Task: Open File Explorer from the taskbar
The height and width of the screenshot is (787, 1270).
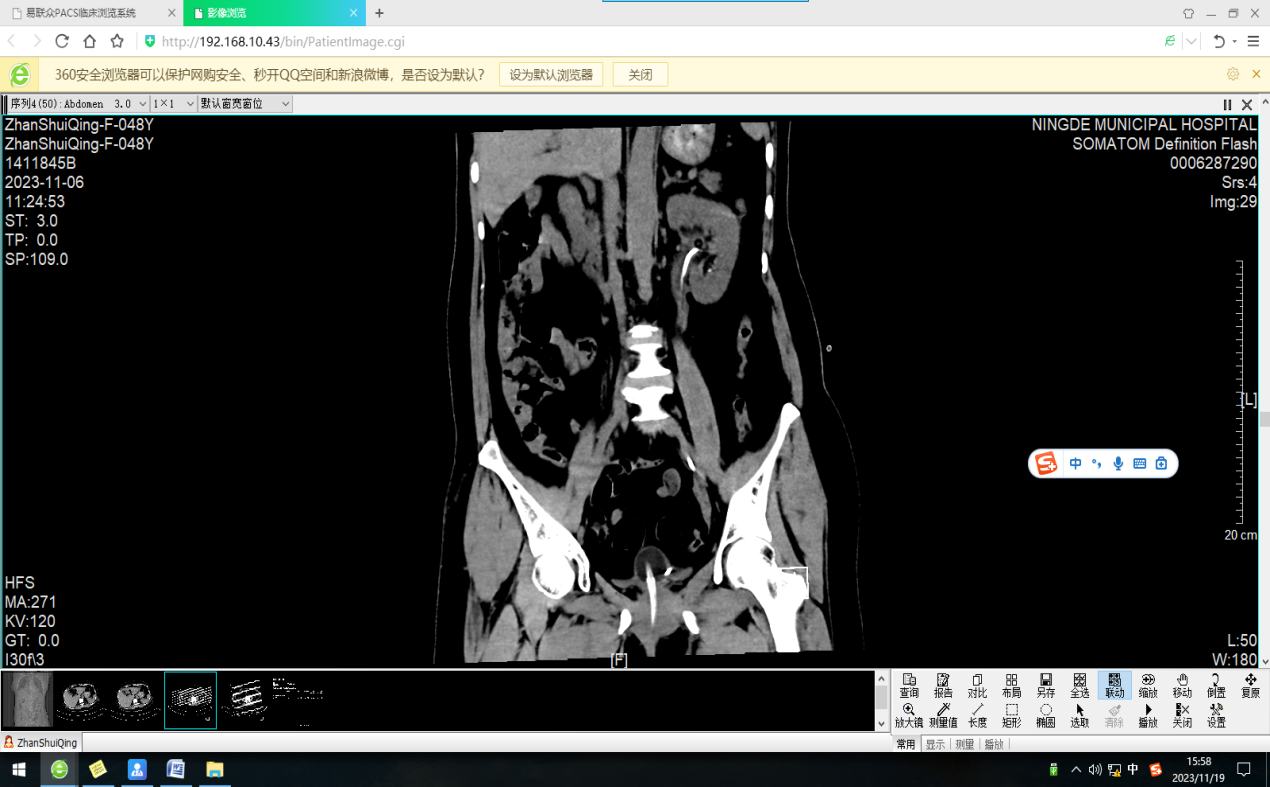Action: pyautogui.click(x=214, y=769)
